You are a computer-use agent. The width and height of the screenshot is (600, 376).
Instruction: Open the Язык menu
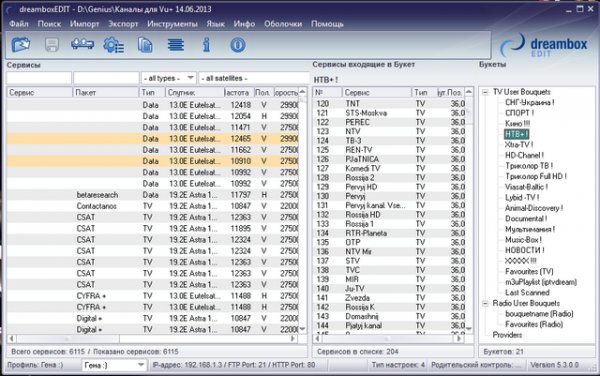click(215, 24)
